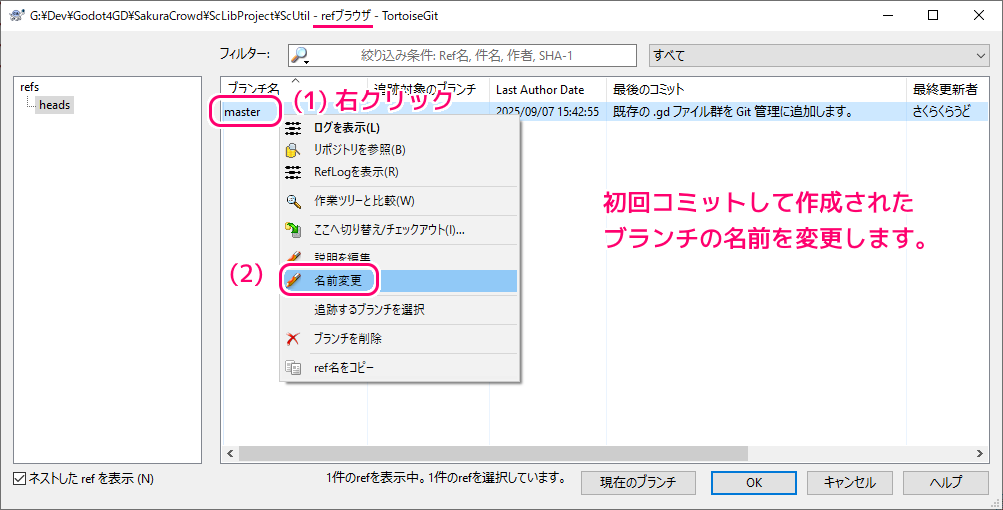Maximize the ref browser window

(933, 15)
